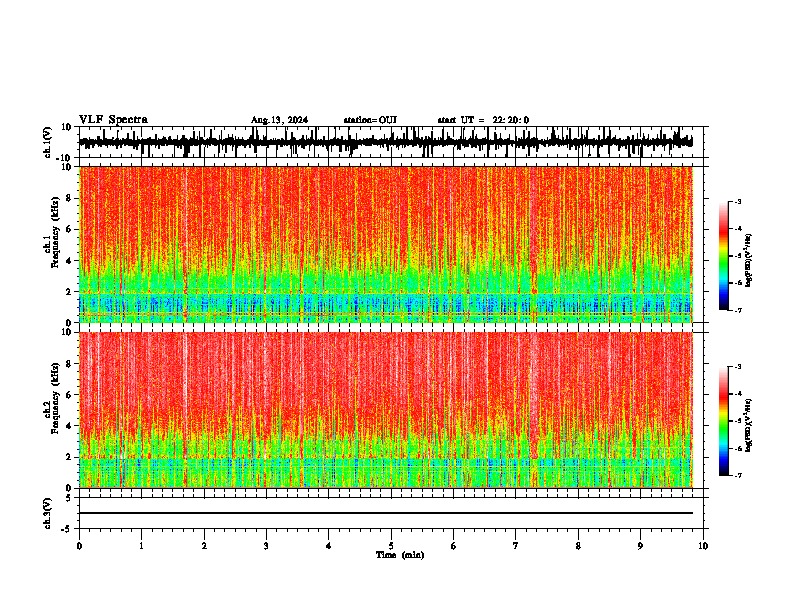This screenshot has width=792, height=612.
Task: Click the "VLF Spectra" title text
Action: coord(113,120)
